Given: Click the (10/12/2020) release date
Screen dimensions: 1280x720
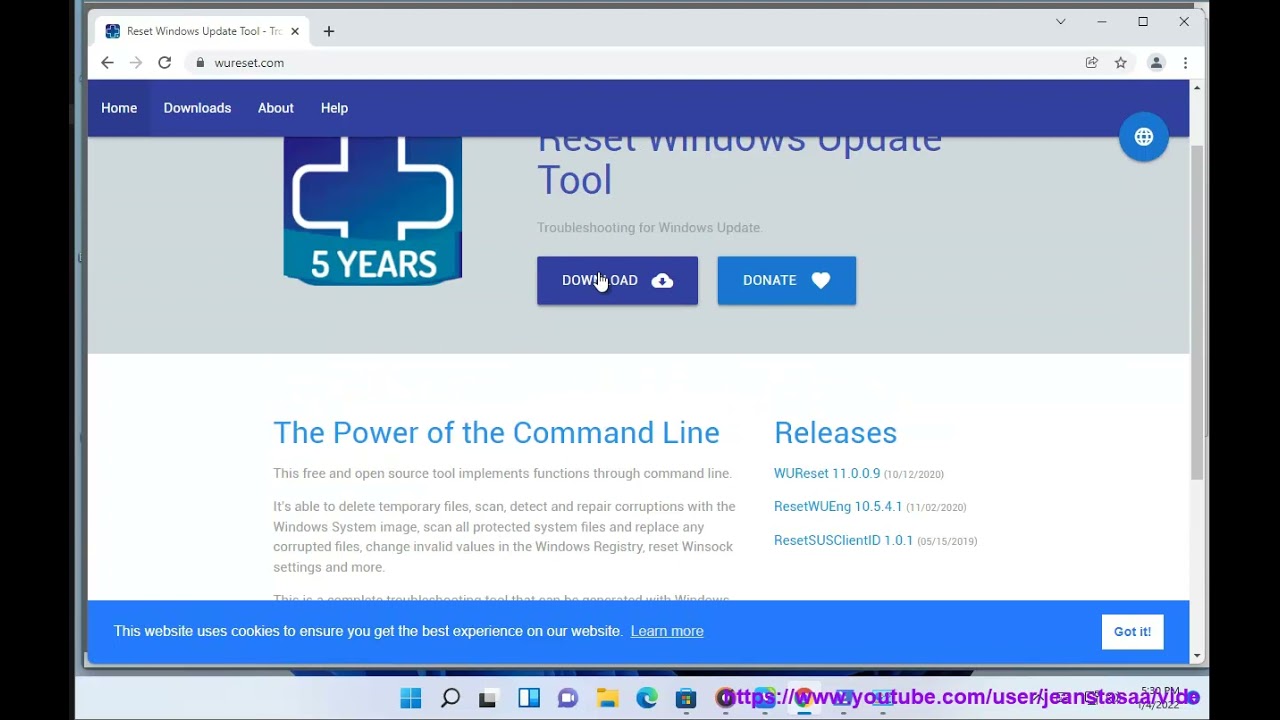Looking at the screenshot, I should coord(914,475).
